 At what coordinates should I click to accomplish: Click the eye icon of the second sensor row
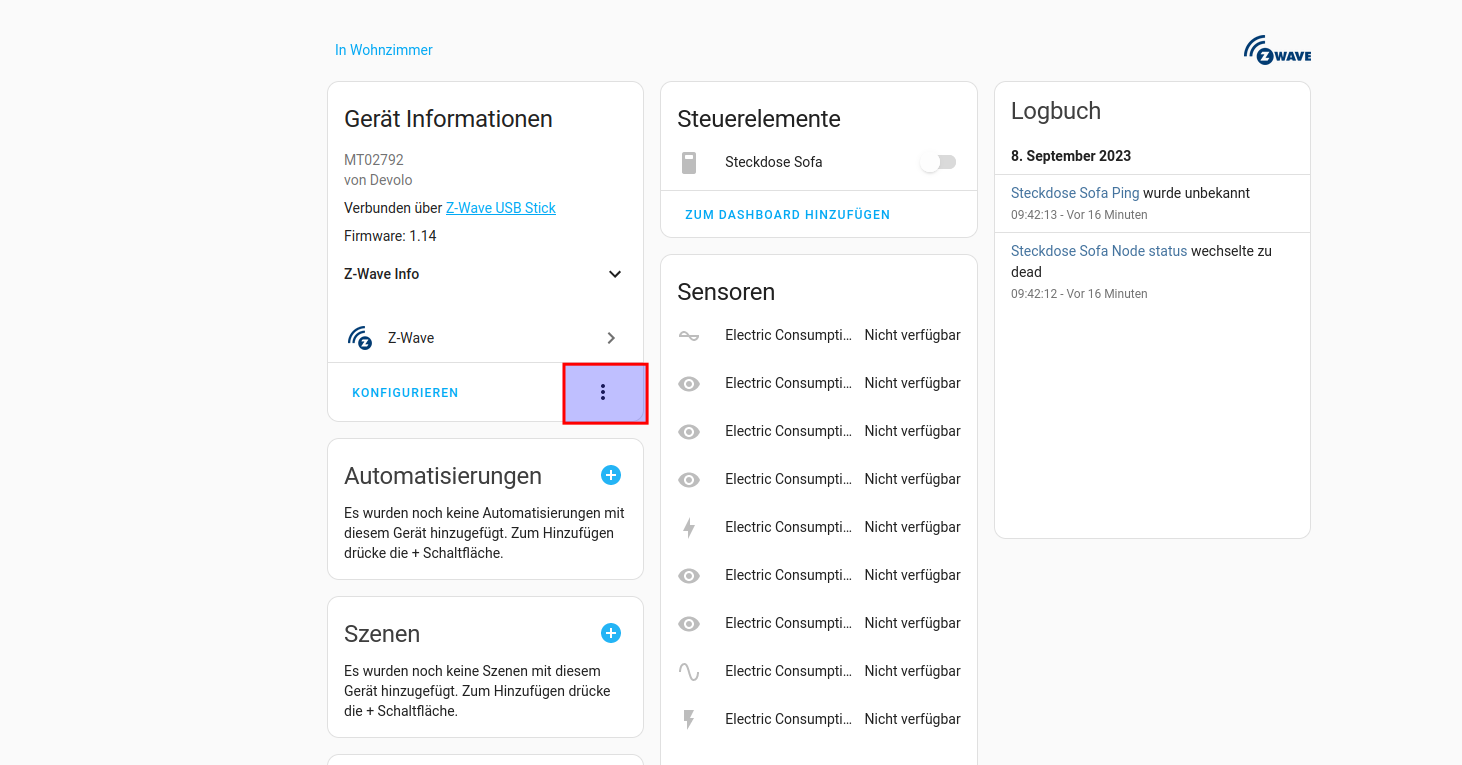pos(689,383)
